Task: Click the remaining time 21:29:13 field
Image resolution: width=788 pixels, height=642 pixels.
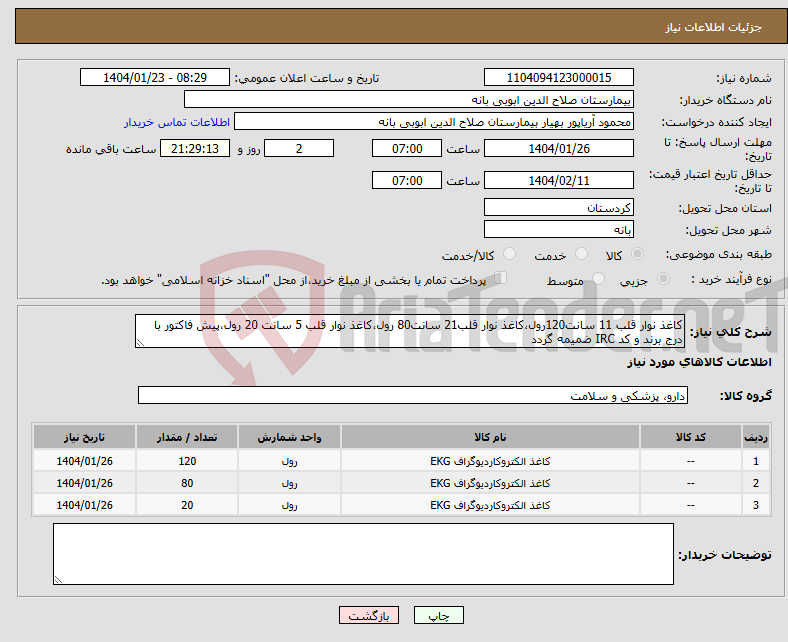Action: point(195,148)
